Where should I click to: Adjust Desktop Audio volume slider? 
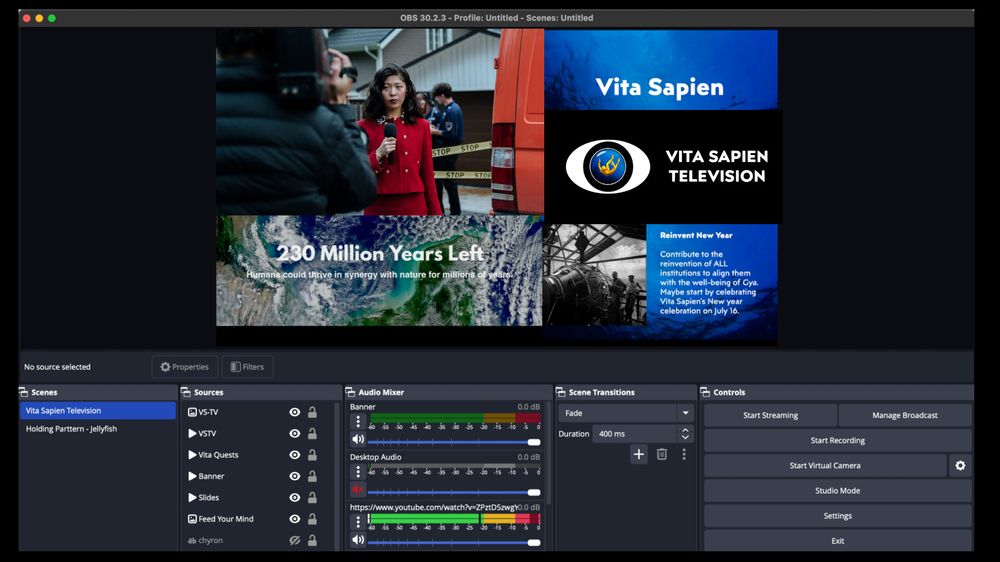[454, 492]
